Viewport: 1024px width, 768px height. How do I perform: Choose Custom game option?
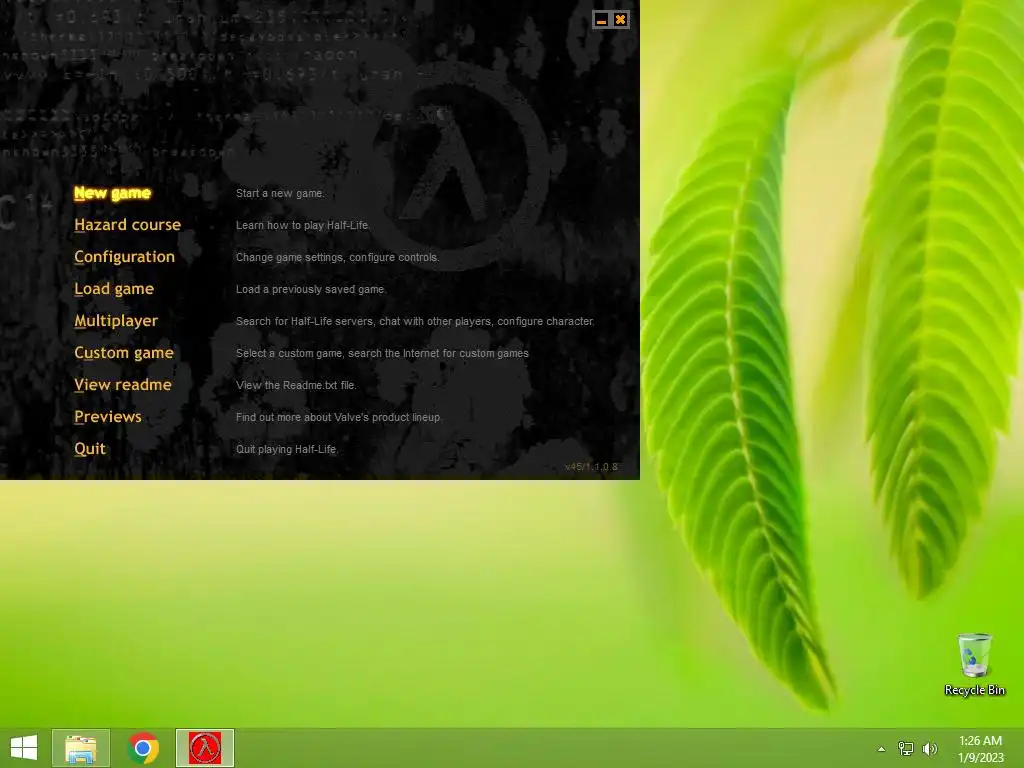(x=123, y=353)
